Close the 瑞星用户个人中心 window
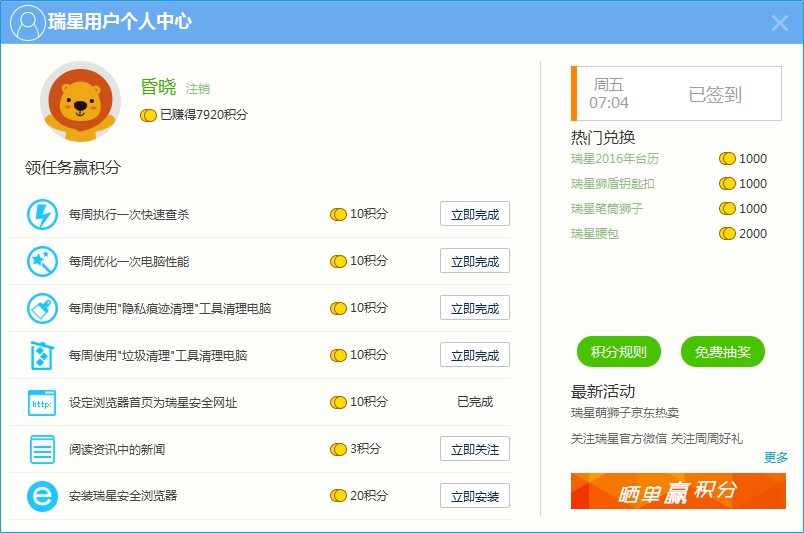Viewport: 804px width, 533px height. [x=780, y=23]
